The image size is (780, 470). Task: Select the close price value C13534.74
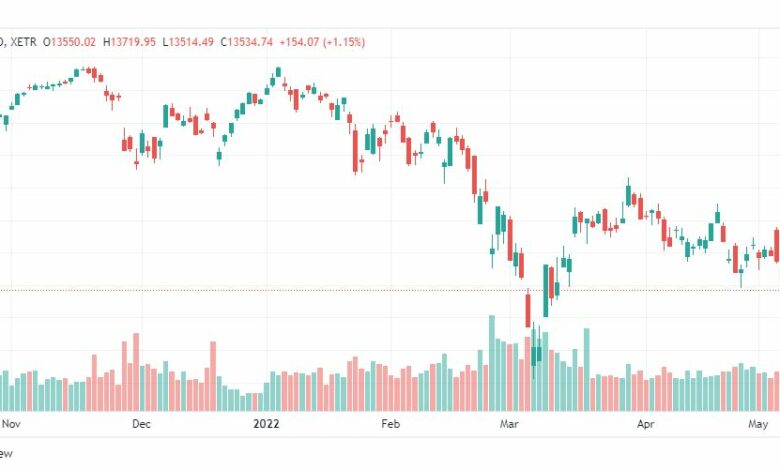click(x=247, y=42)
